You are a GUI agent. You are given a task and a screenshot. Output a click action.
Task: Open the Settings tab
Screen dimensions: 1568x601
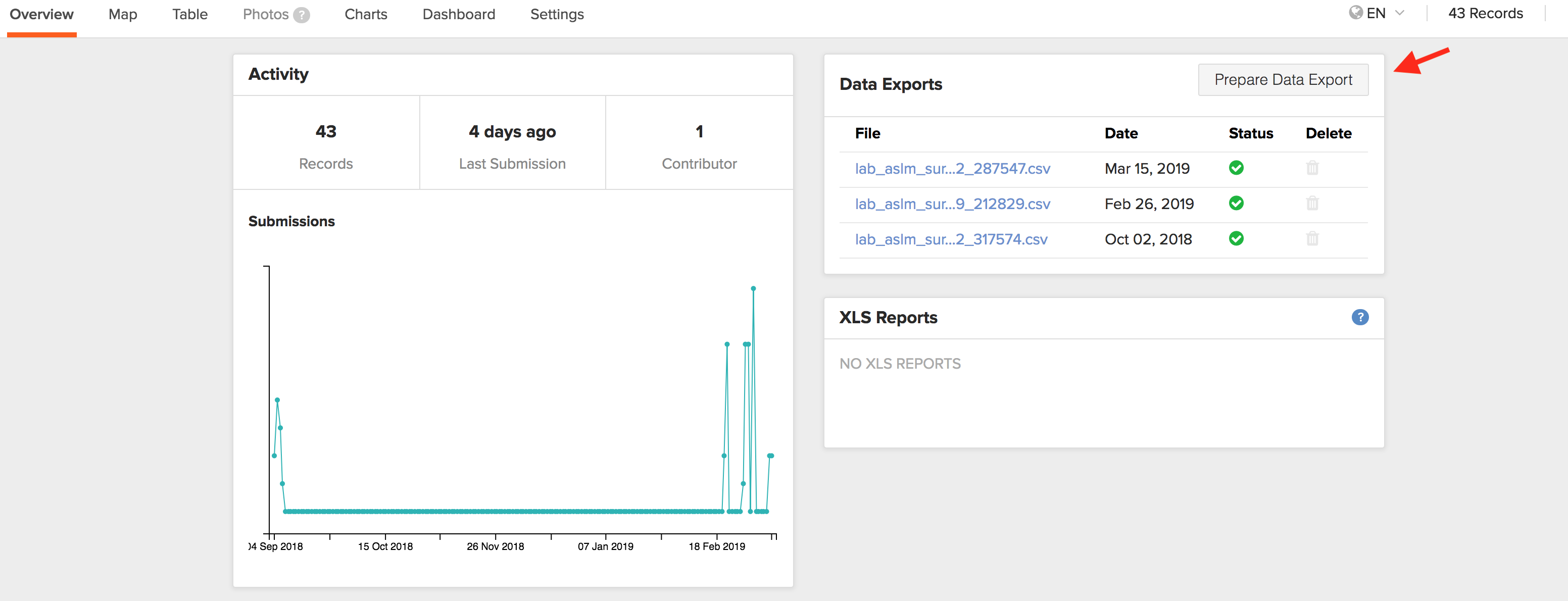coord(556,14)
